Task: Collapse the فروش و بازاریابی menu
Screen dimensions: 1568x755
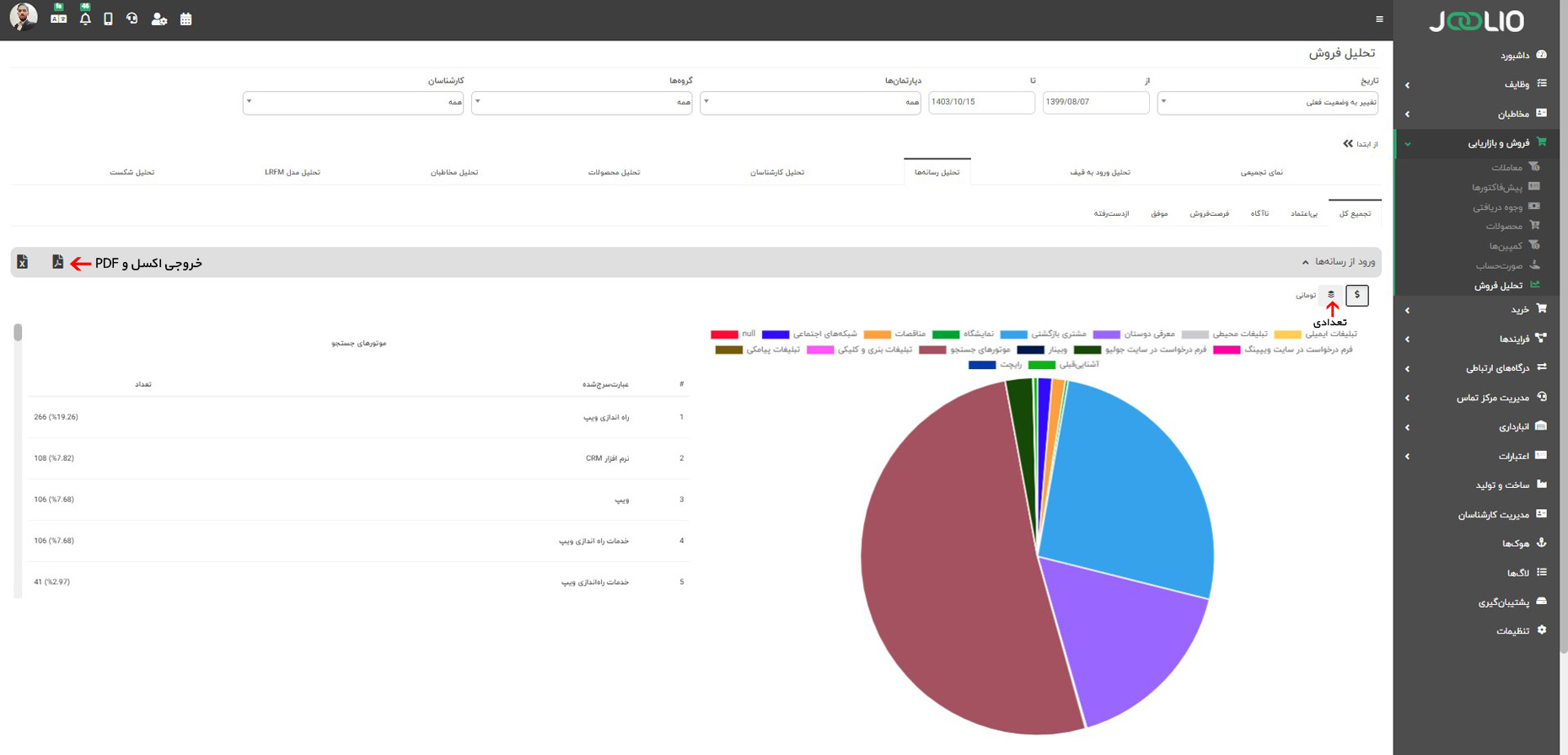Action: click(1477, 143)
